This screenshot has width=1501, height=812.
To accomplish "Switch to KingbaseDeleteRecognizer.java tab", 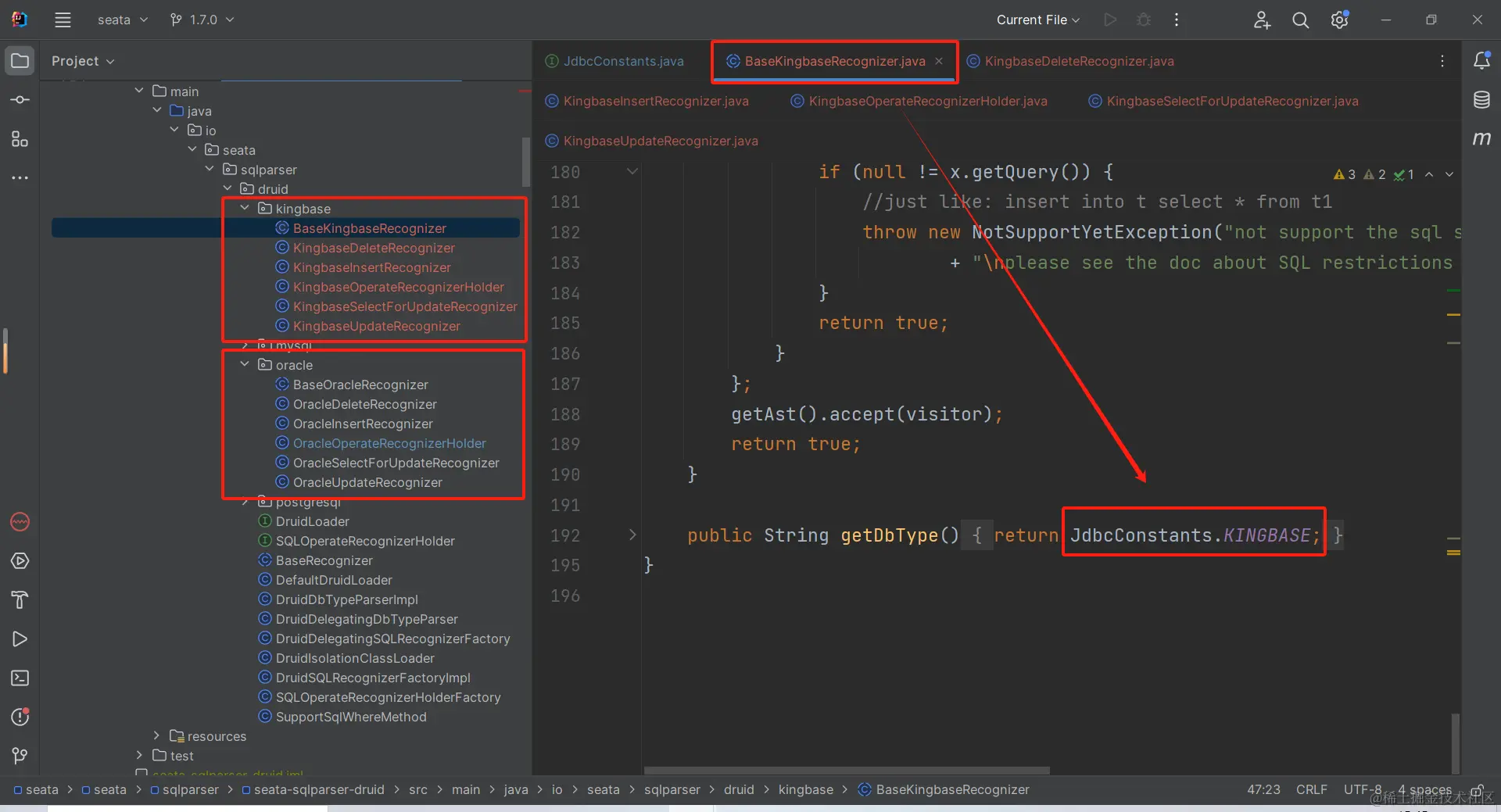I will [1070, 61].
